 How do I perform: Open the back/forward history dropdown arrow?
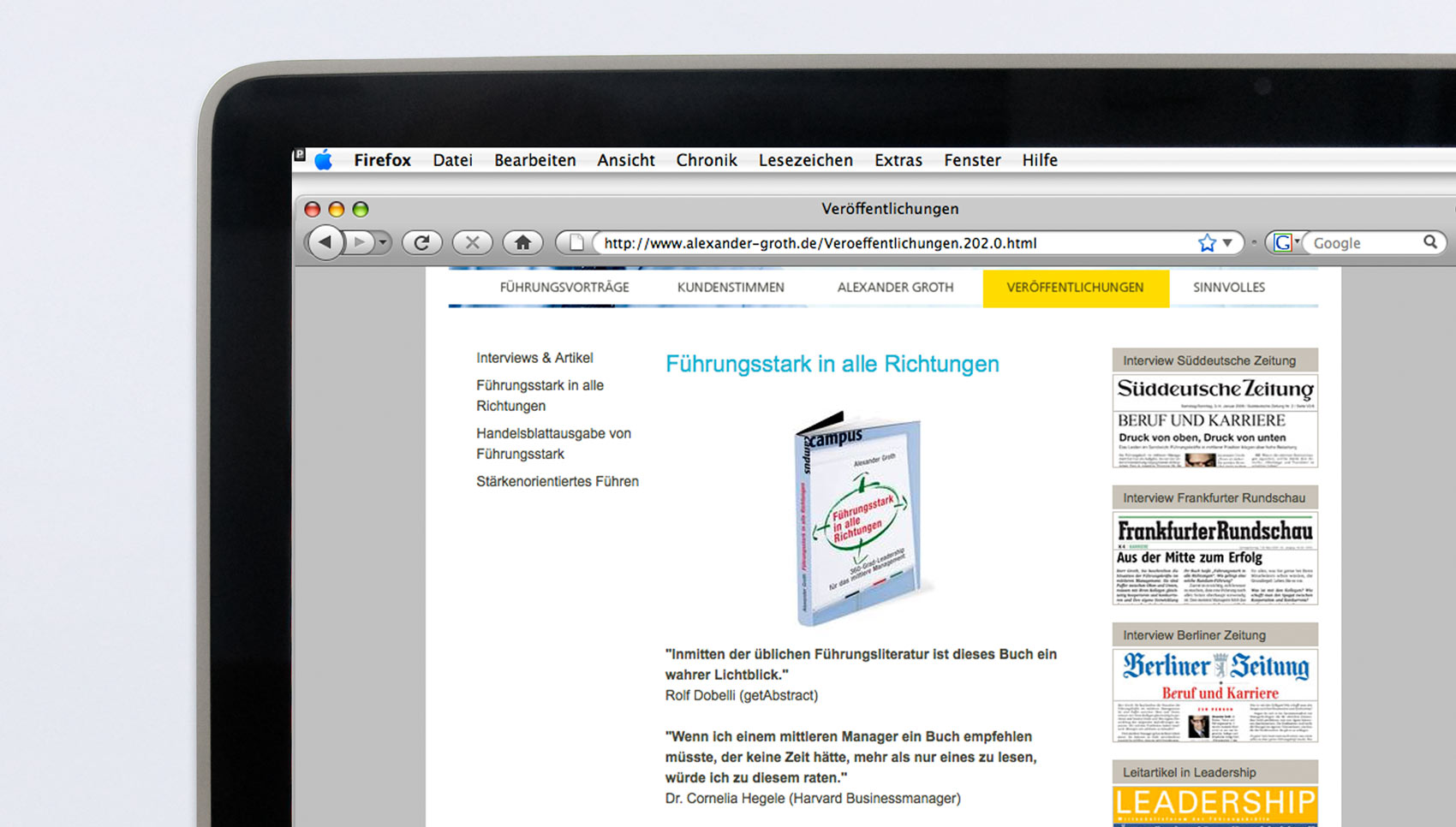383,243
